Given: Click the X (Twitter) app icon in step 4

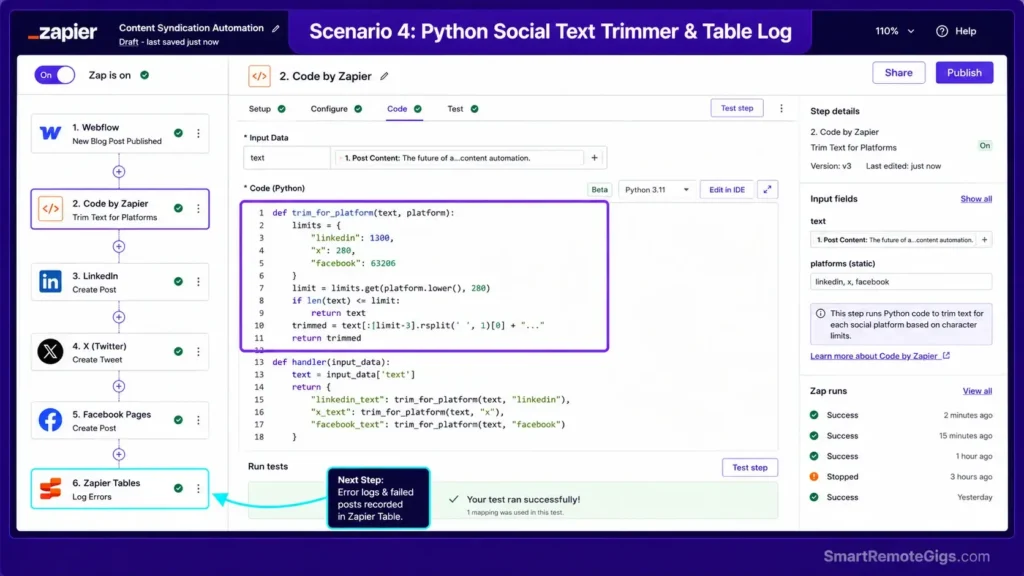Looking at the screenshot, I should [50, 352].
